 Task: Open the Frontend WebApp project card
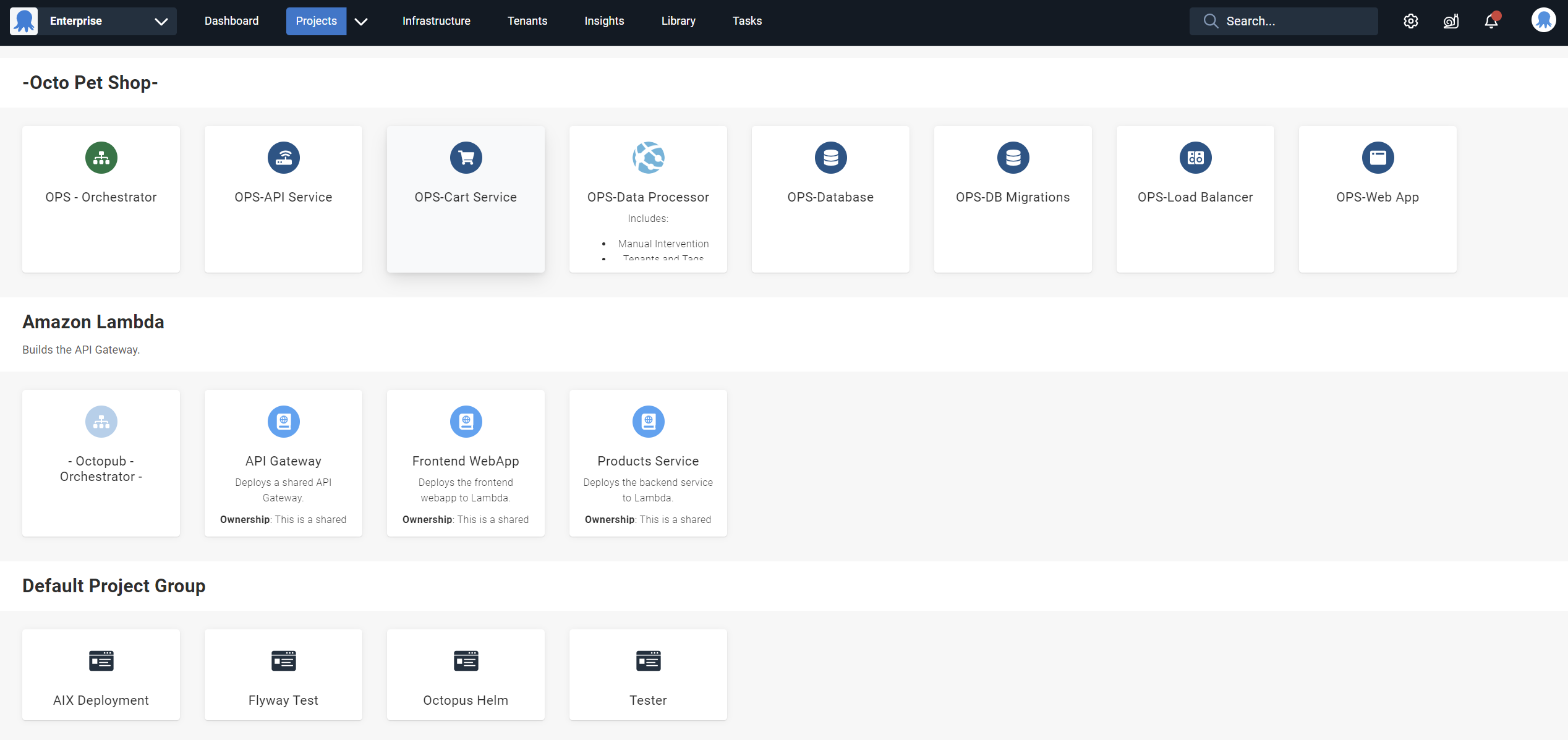466,462
